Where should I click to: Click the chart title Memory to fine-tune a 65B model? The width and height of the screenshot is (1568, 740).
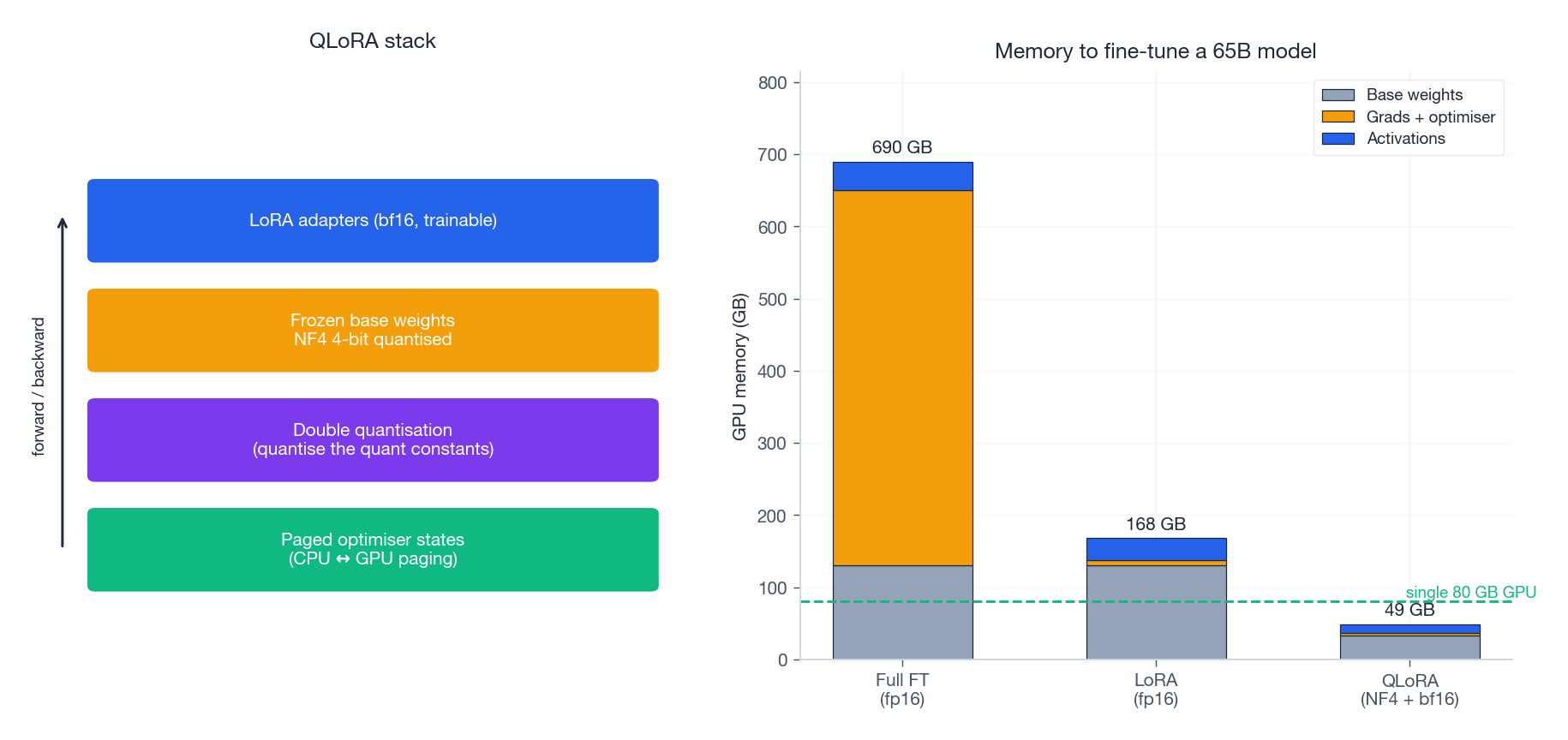pyautogui.click(x=1155, y=51)
